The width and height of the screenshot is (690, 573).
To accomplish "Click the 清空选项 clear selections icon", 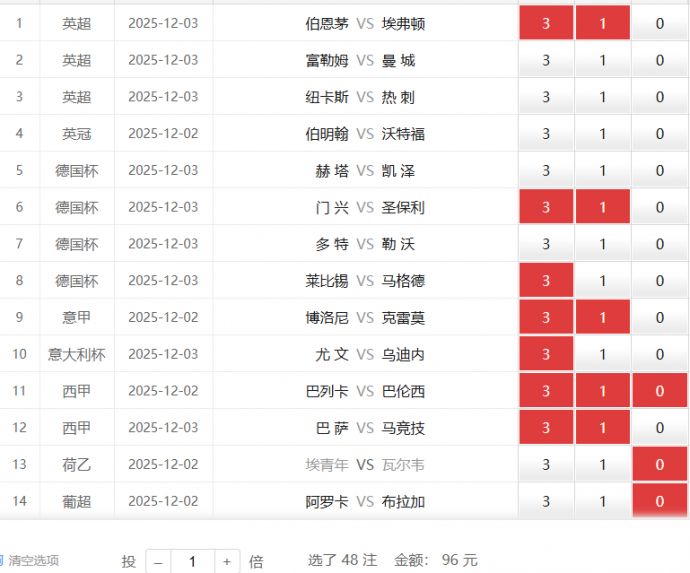I will (4, 561).
